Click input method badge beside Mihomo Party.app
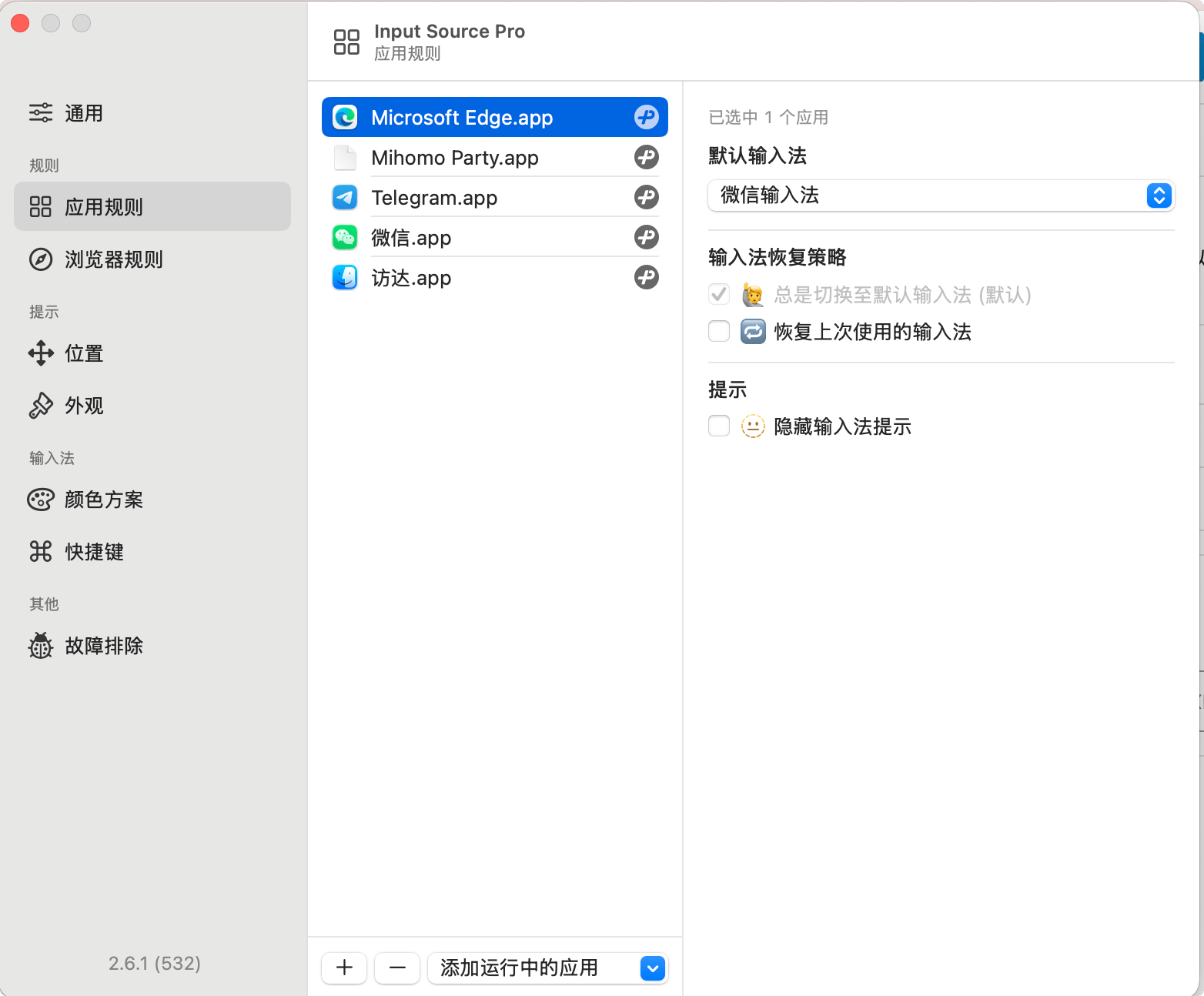The height and width of the screenshot is (996, 1204). coord(646,158)
